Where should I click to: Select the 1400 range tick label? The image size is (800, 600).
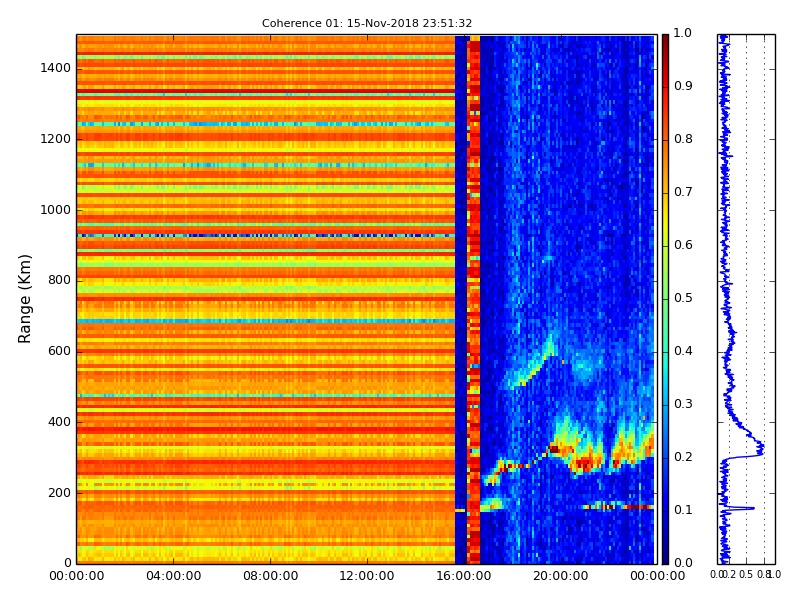pyautogui.click(x=56, y=68)
